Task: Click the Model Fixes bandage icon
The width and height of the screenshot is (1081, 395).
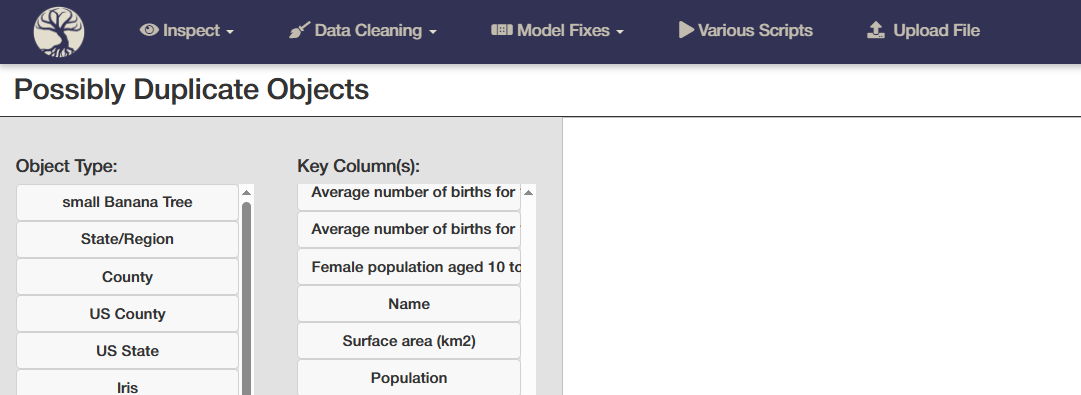Action: tap(502, 30)
